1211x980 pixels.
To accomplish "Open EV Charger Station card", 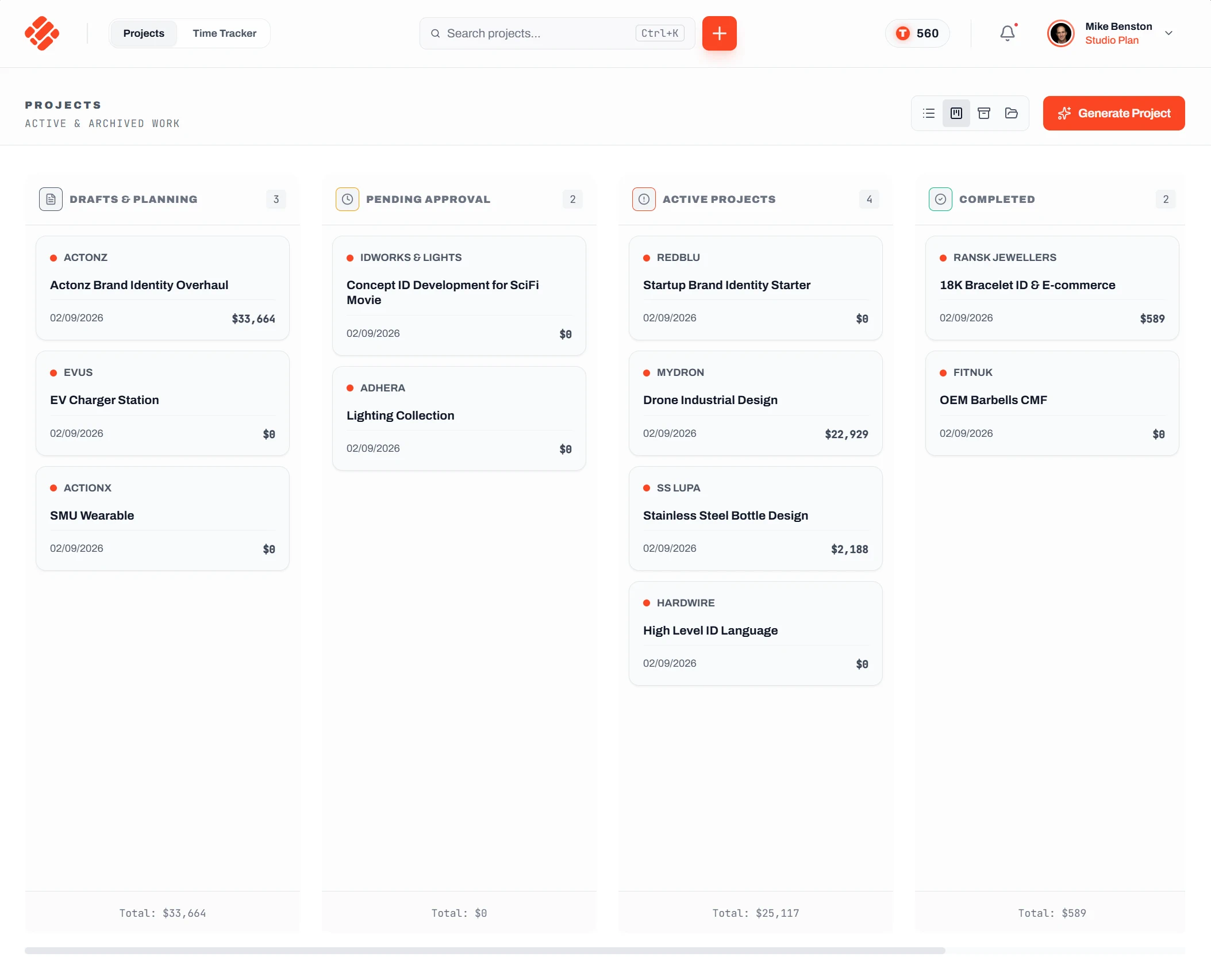I will tap(163, 403).
